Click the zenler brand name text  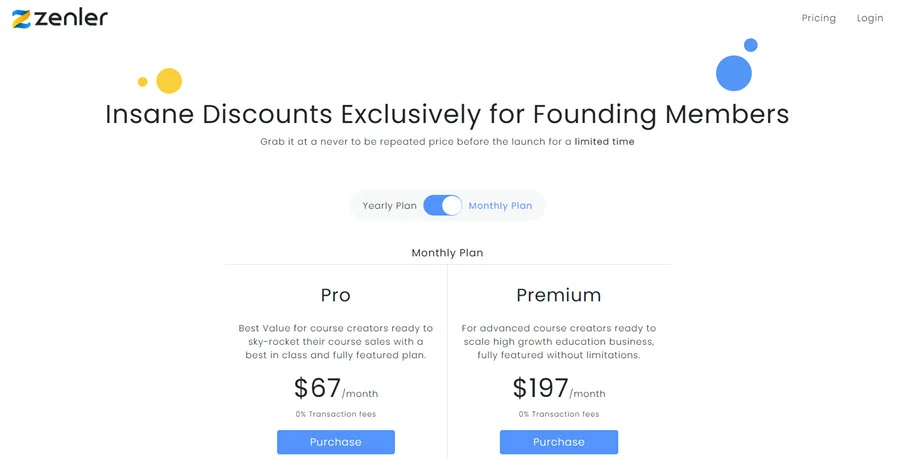coord(71,18)
